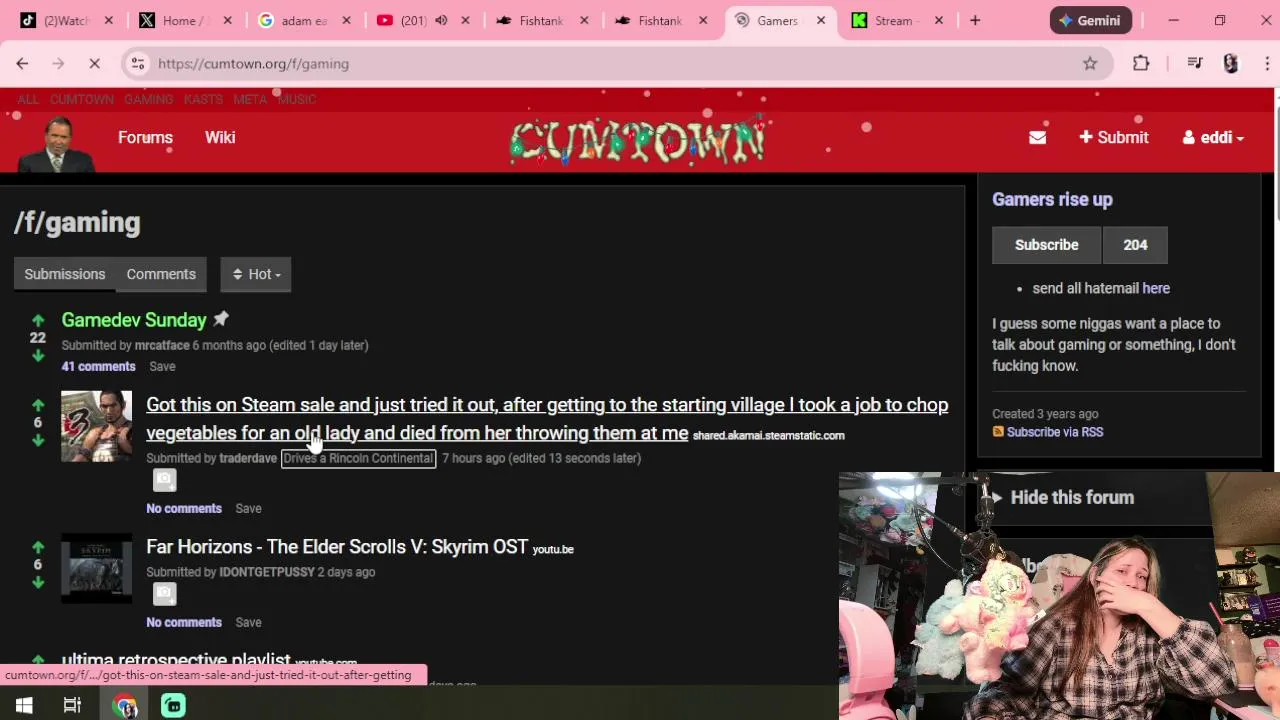Image resolution: width=1280 pixels, height=720 pixels.
Task: Go to the MUSIC forum link
Action: [297, 99]
